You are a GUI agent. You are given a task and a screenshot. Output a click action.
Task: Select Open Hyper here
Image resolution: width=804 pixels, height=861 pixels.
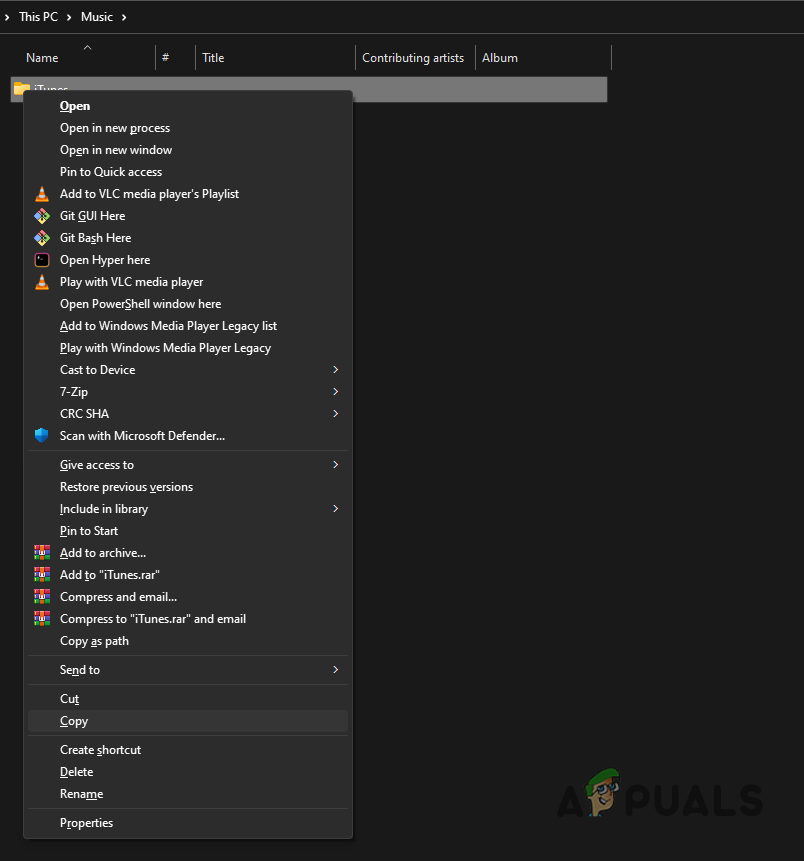(188, 260)
